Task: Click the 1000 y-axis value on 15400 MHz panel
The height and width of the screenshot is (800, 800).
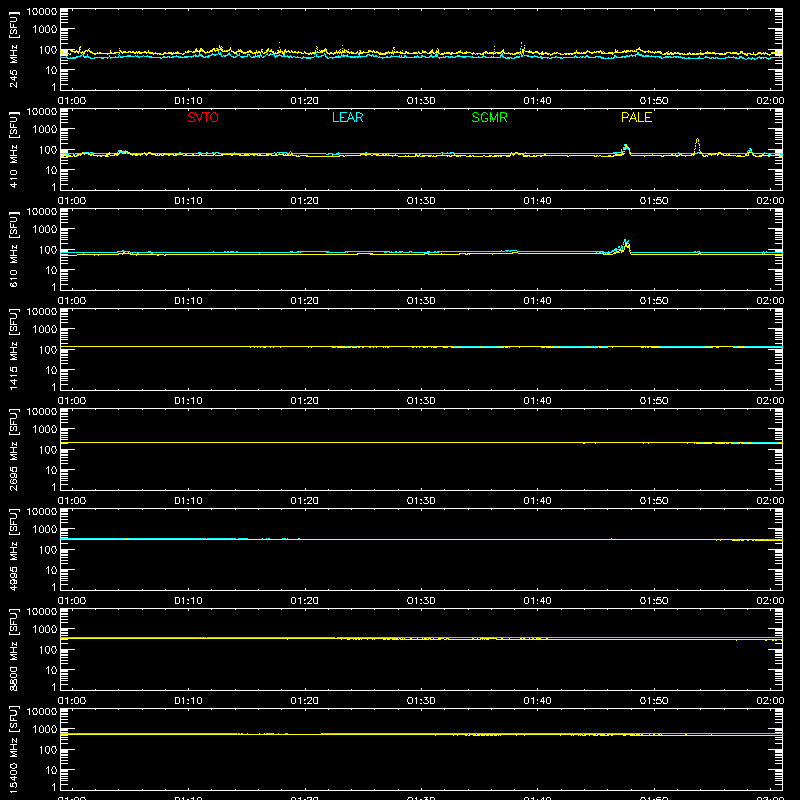Action: coord(45,730)
